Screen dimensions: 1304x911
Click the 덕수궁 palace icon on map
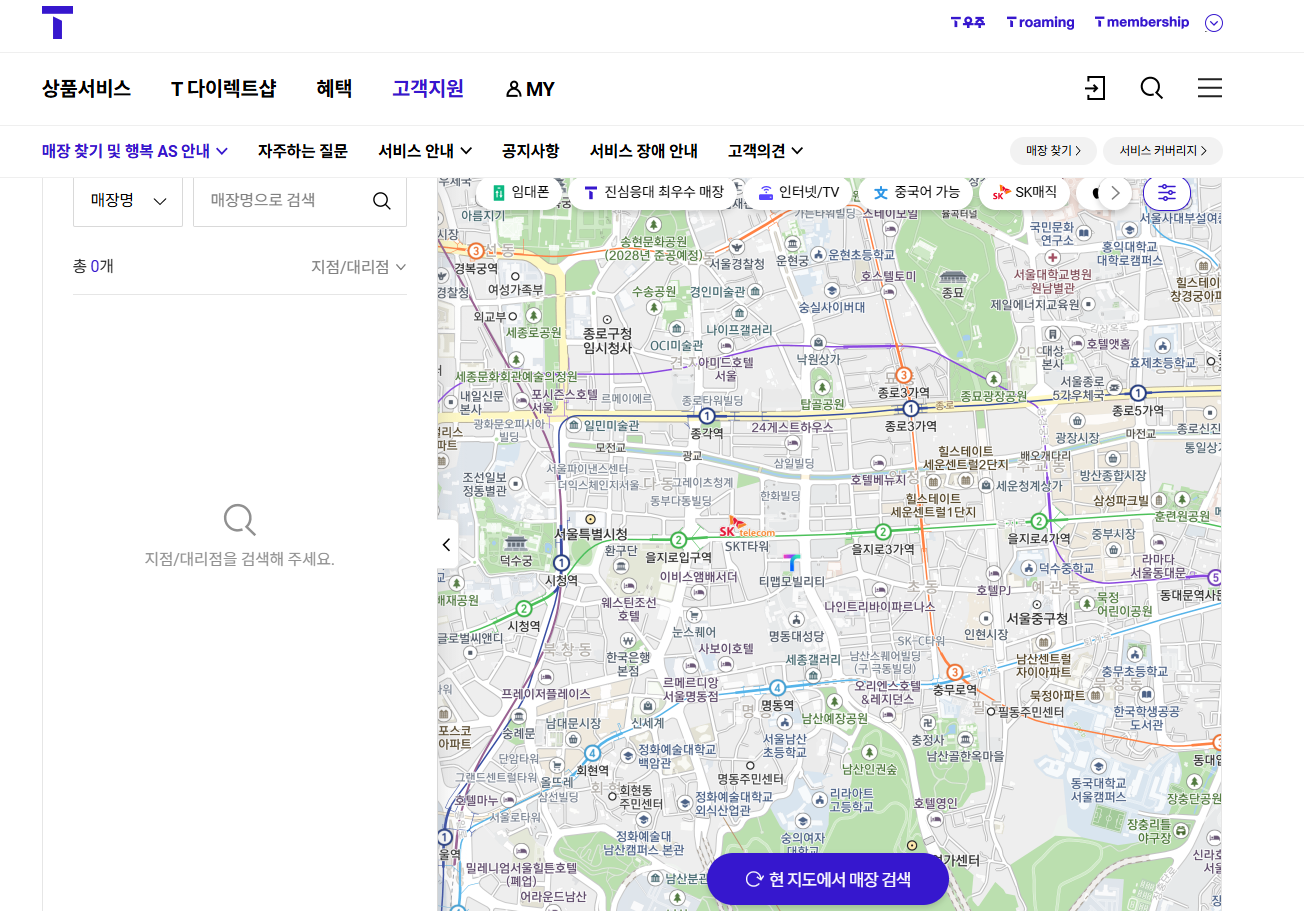pyautogui.click(x=516, y=544)
